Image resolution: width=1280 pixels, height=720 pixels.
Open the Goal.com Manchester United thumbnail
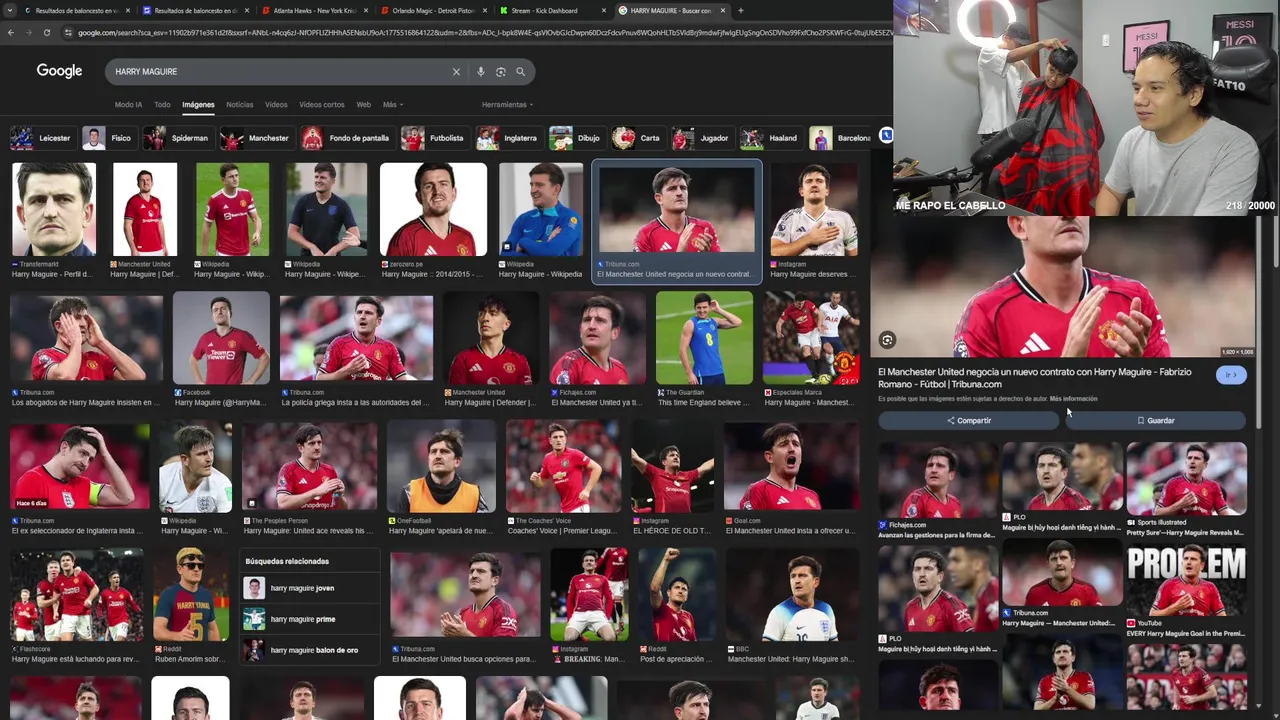point(791,467)
